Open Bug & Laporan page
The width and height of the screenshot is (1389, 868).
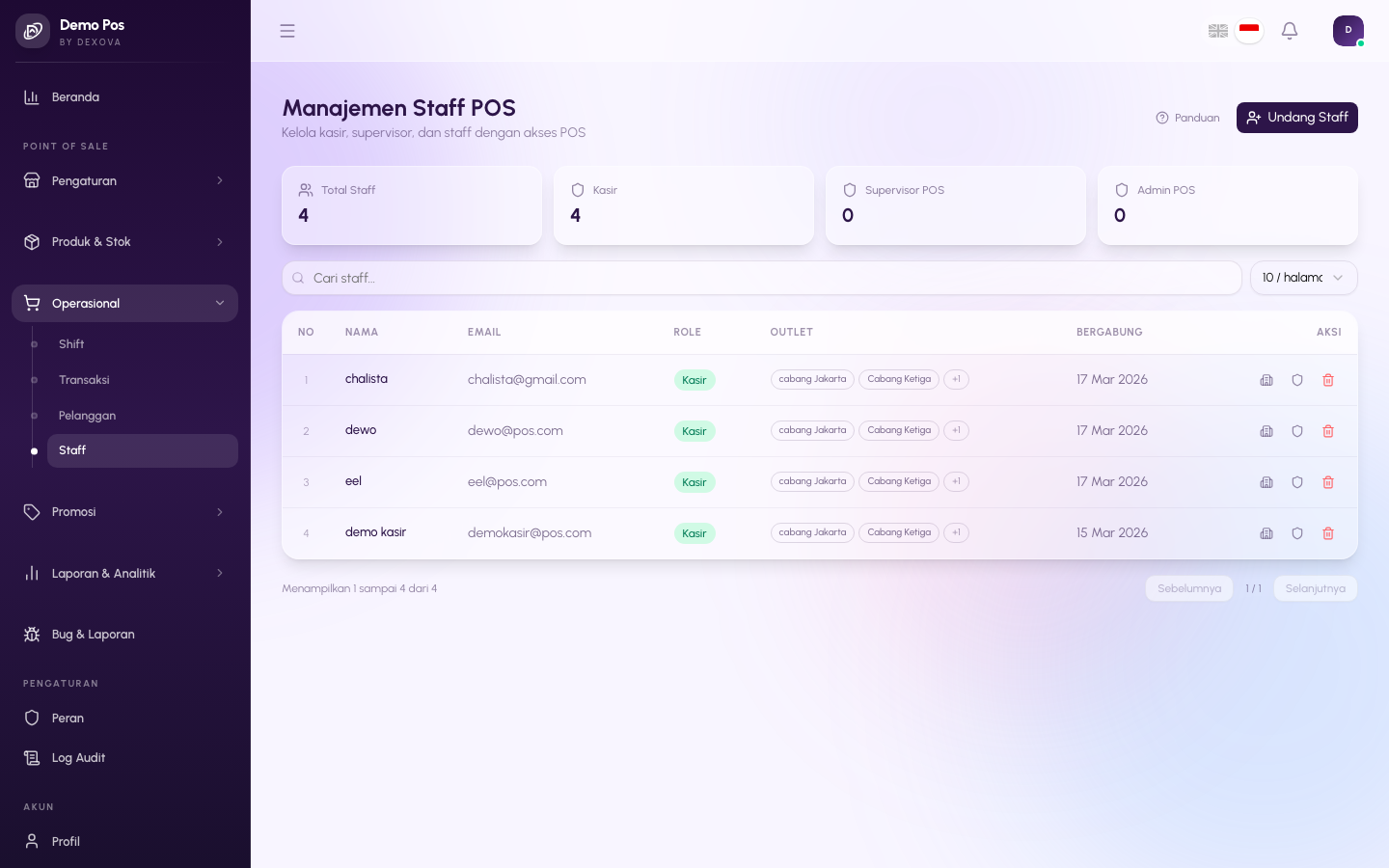click(x=125, y=635)
